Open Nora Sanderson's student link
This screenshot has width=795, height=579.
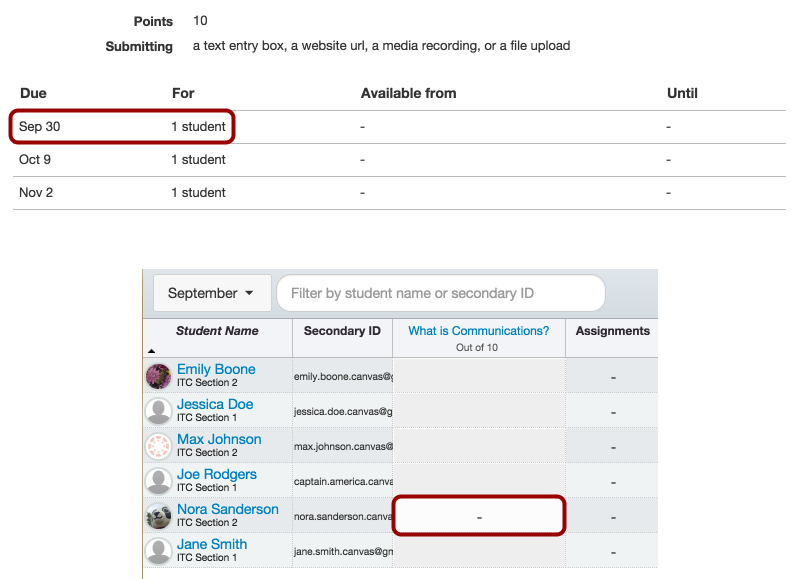pyautogui.click(x=227, y=510)
